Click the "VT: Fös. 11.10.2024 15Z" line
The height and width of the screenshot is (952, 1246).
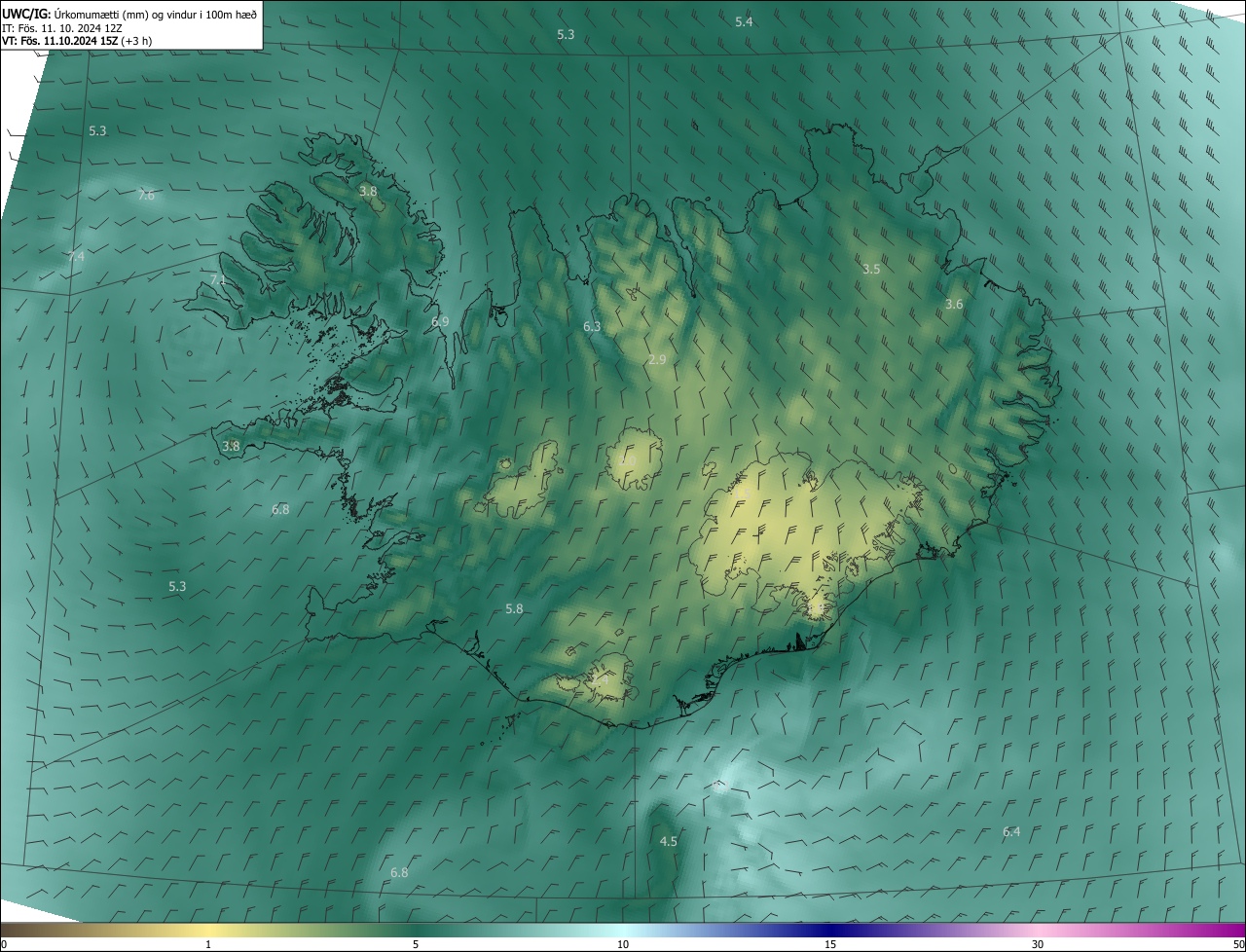click(77, 41)
